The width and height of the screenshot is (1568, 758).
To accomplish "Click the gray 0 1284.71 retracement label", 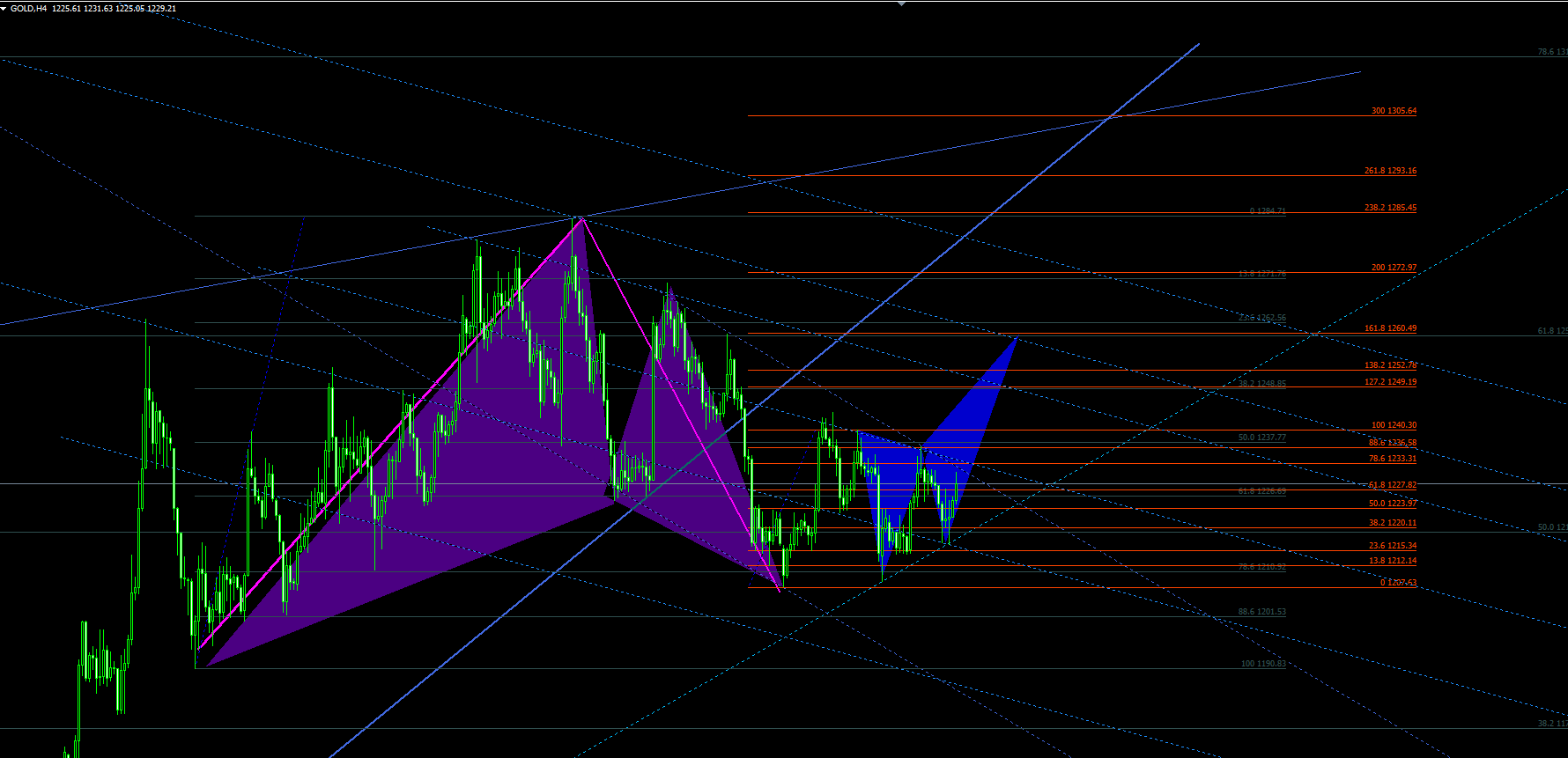I will tap(1268, 211).
